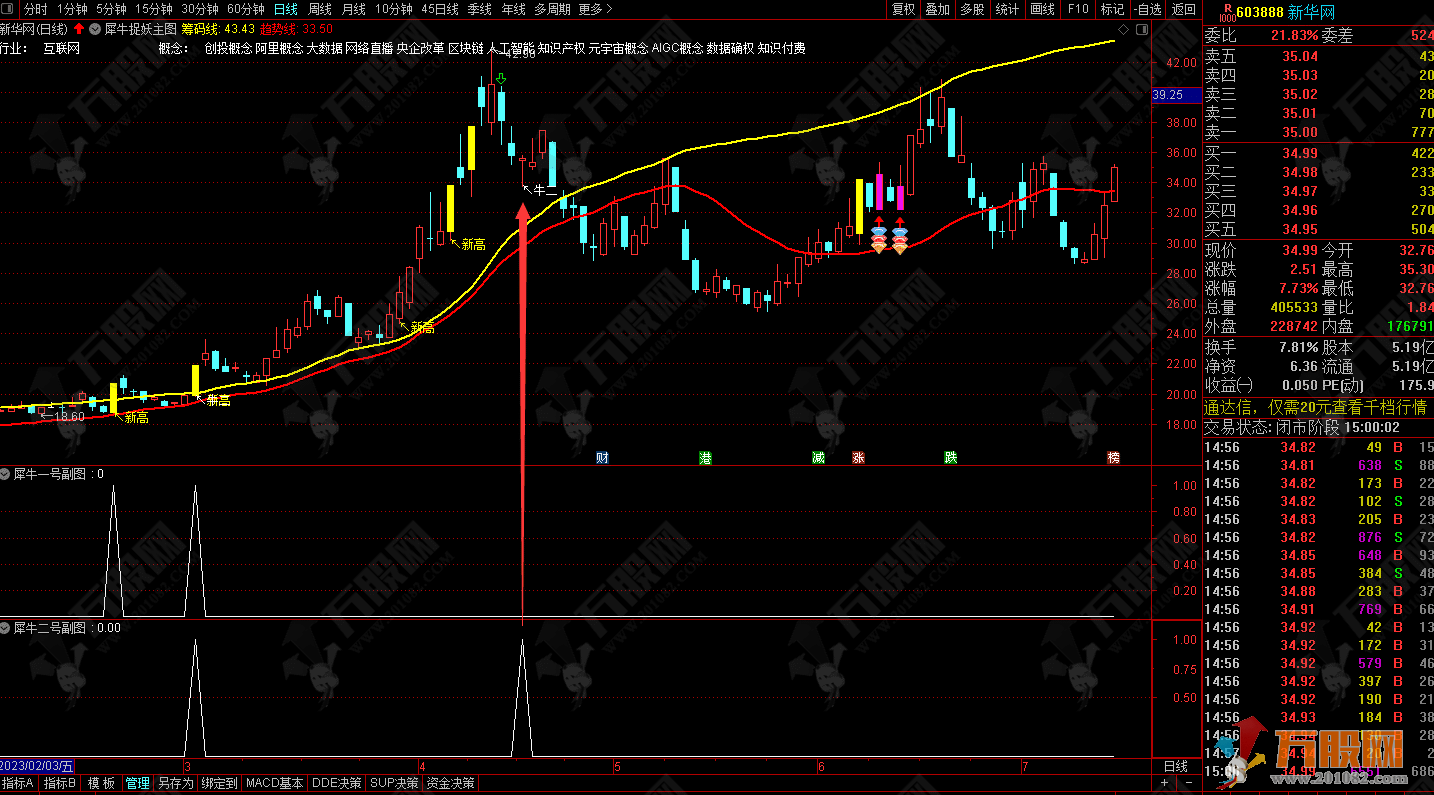Select the MACD基本 indicator tab
Image resolution: width=1434 pixels, height=795 pixels.
275,783
